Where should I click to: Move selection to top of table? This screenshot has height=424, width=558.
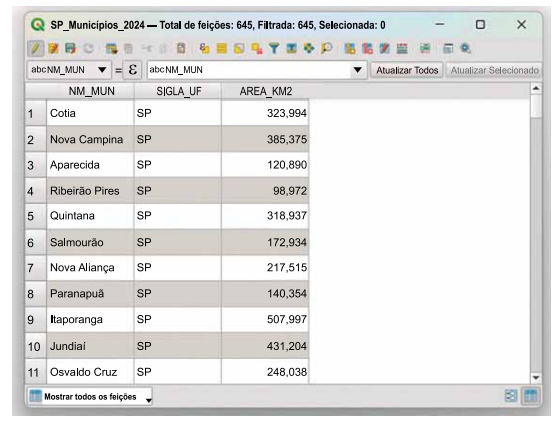(291, 48)
